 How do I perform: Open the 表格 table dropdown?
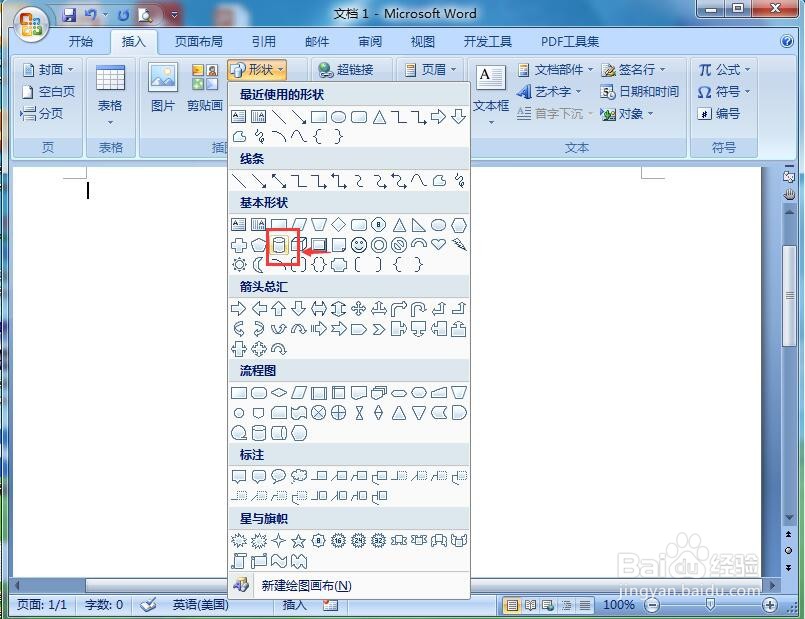click(x=110, y=95)
